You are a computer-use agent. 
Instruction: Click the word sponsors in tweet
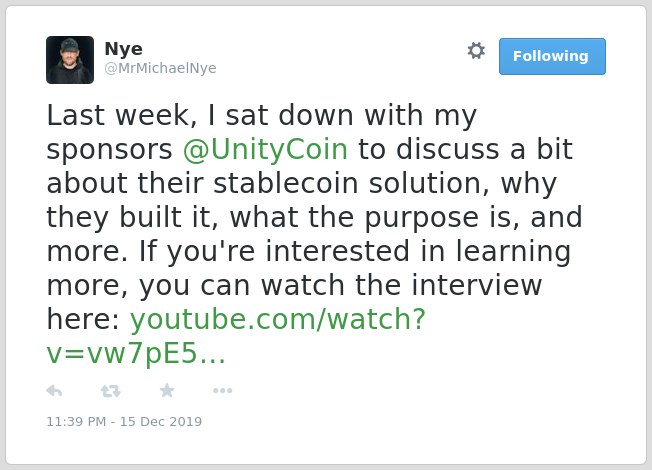coord(109,151)
